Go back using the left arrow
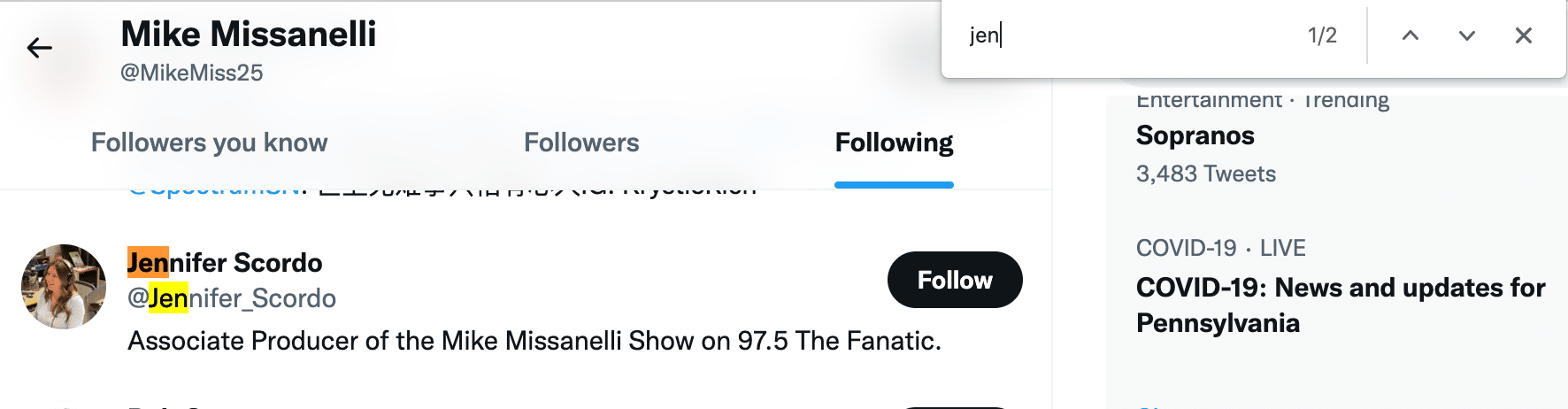 coord(40,48)
